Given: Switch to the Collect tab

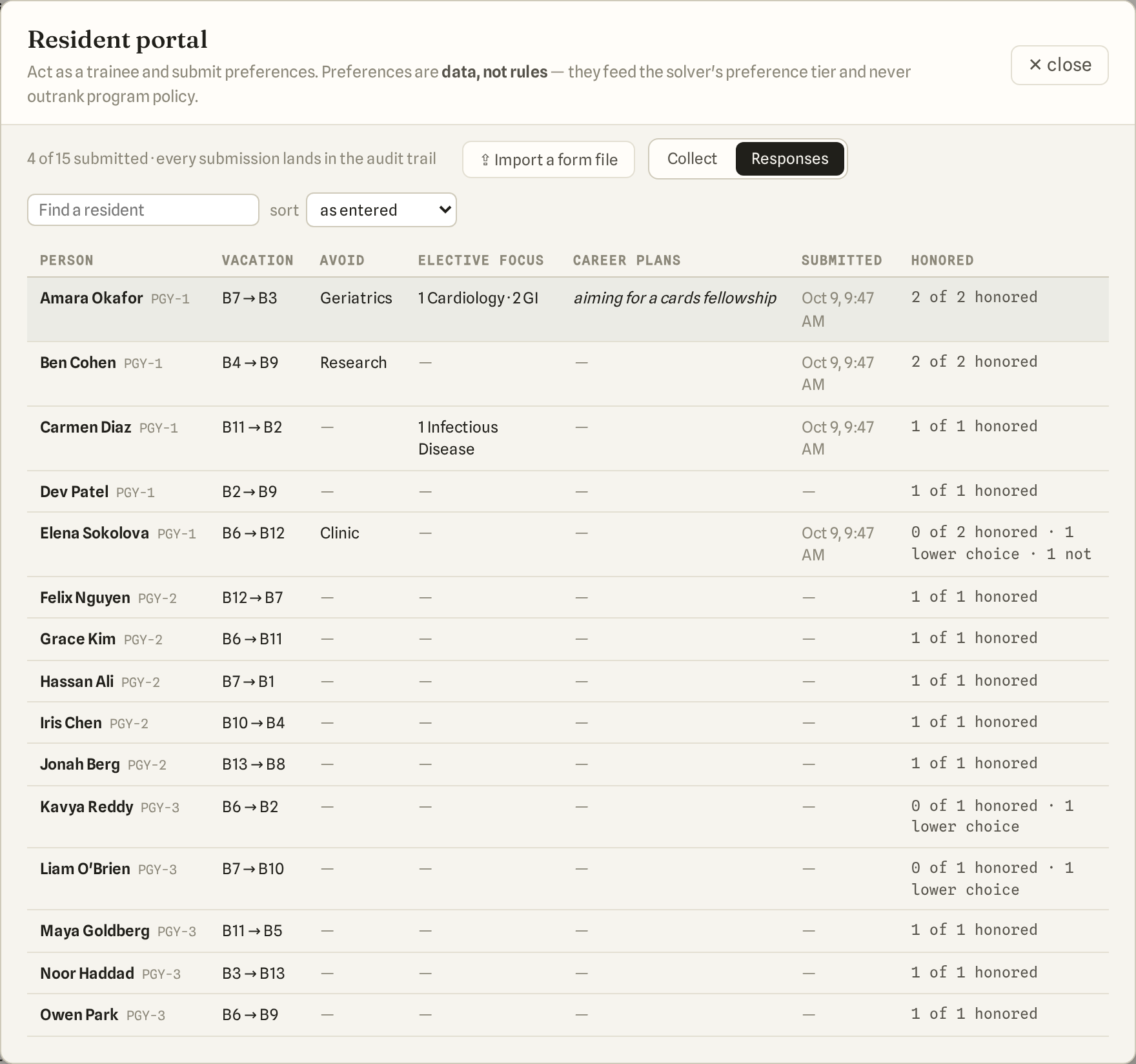Looking at the screenshot, I should [692, 159].
